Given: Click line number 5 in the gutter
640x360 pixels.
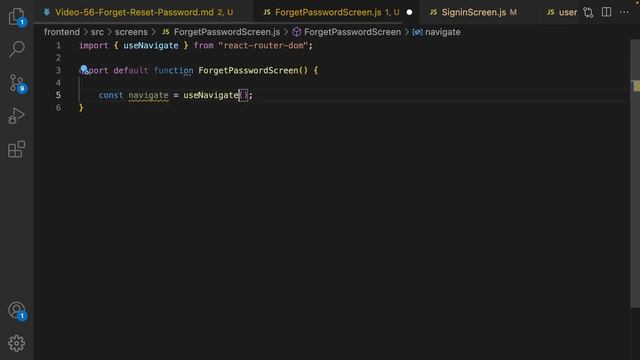Looking at the screenshot, I should (58, 95).
